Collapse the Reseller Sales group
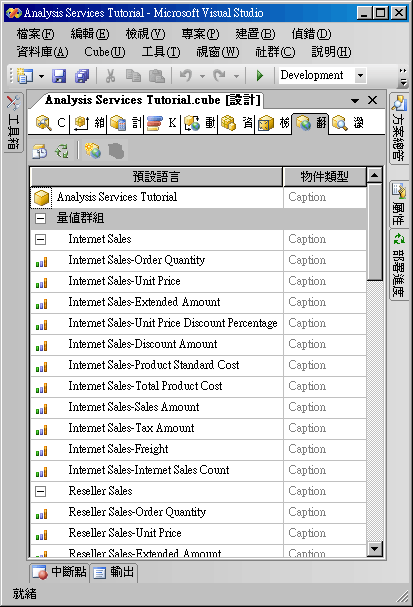Viewport: 413px width, 607px height. point(40,492)
